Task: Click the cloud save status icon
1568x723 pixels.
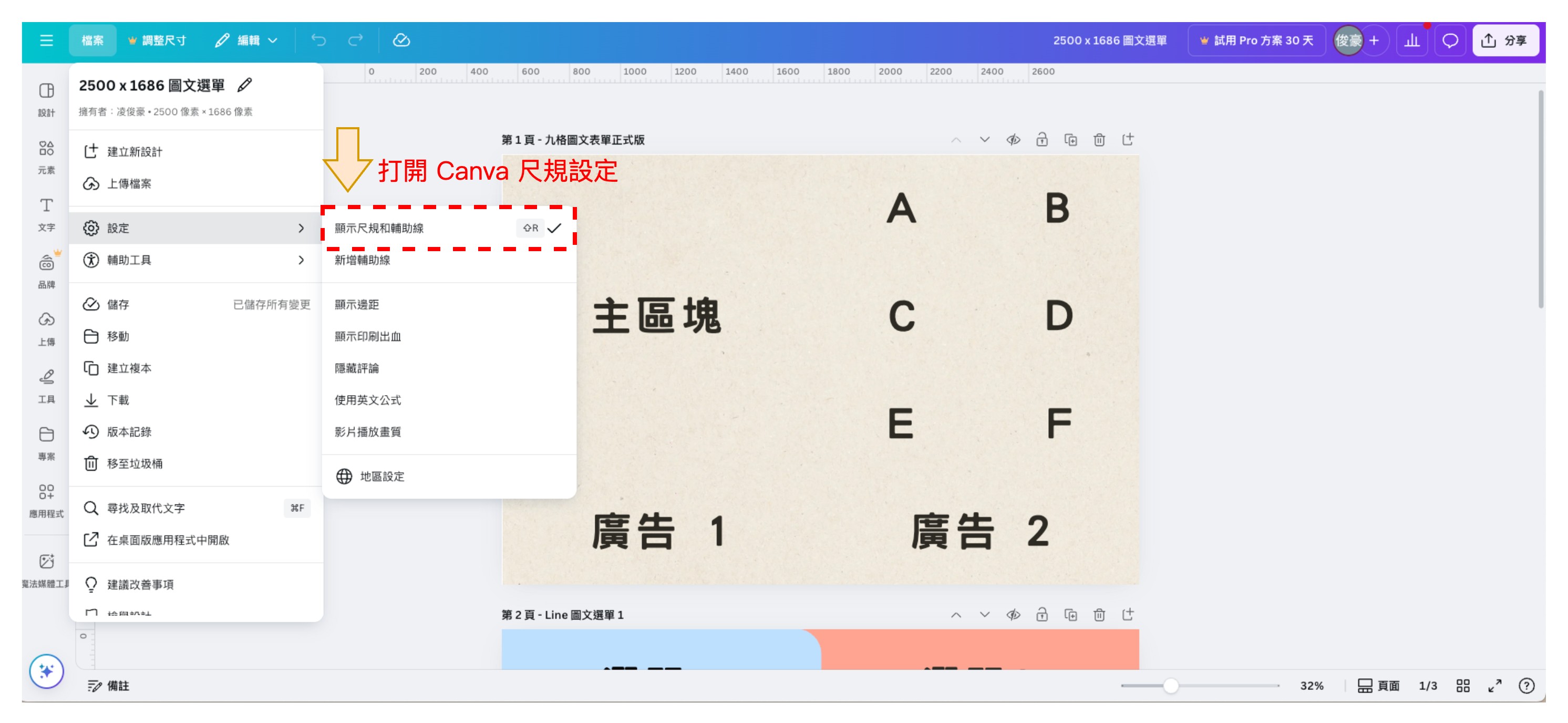Action: tap(401, 40)
